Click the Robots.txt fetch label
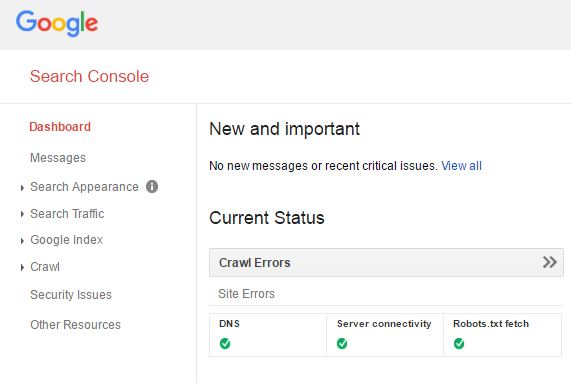The image size is (571, 383). [x=491, y=324]
